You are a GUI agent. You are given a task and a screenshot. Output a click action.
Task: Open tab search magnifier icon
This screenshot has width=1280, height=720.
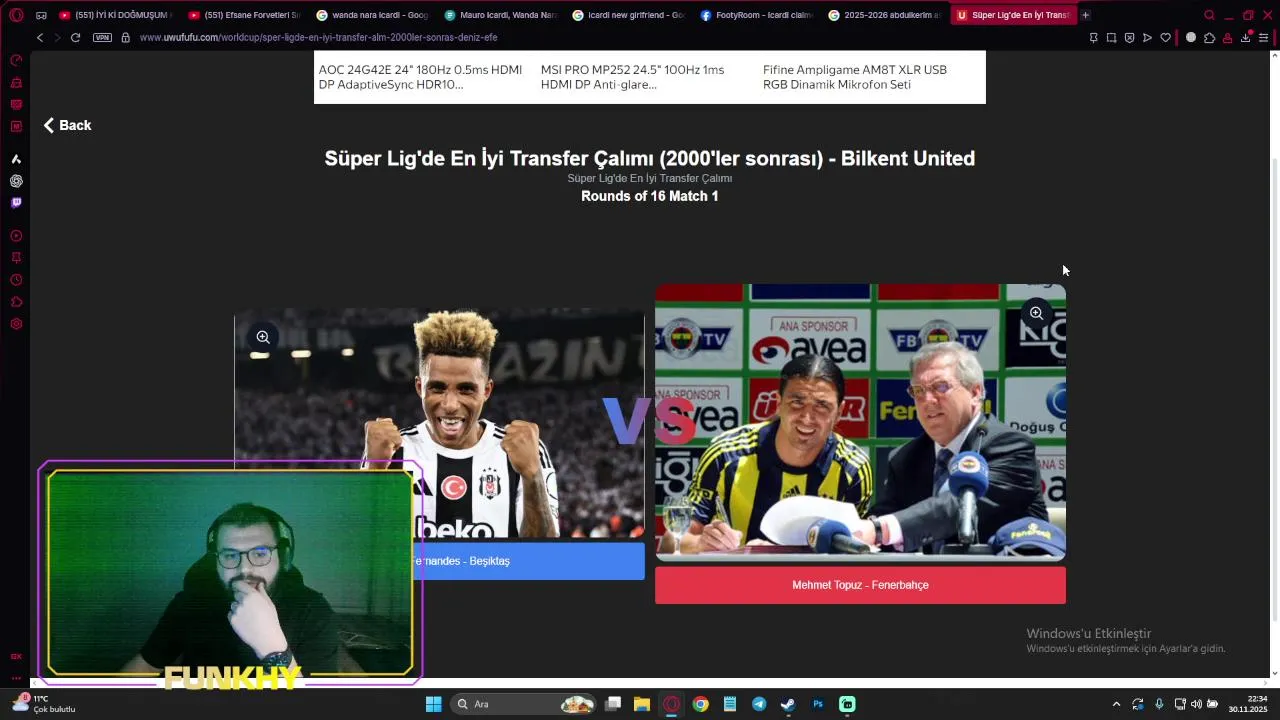click(x=1209, y=15)
